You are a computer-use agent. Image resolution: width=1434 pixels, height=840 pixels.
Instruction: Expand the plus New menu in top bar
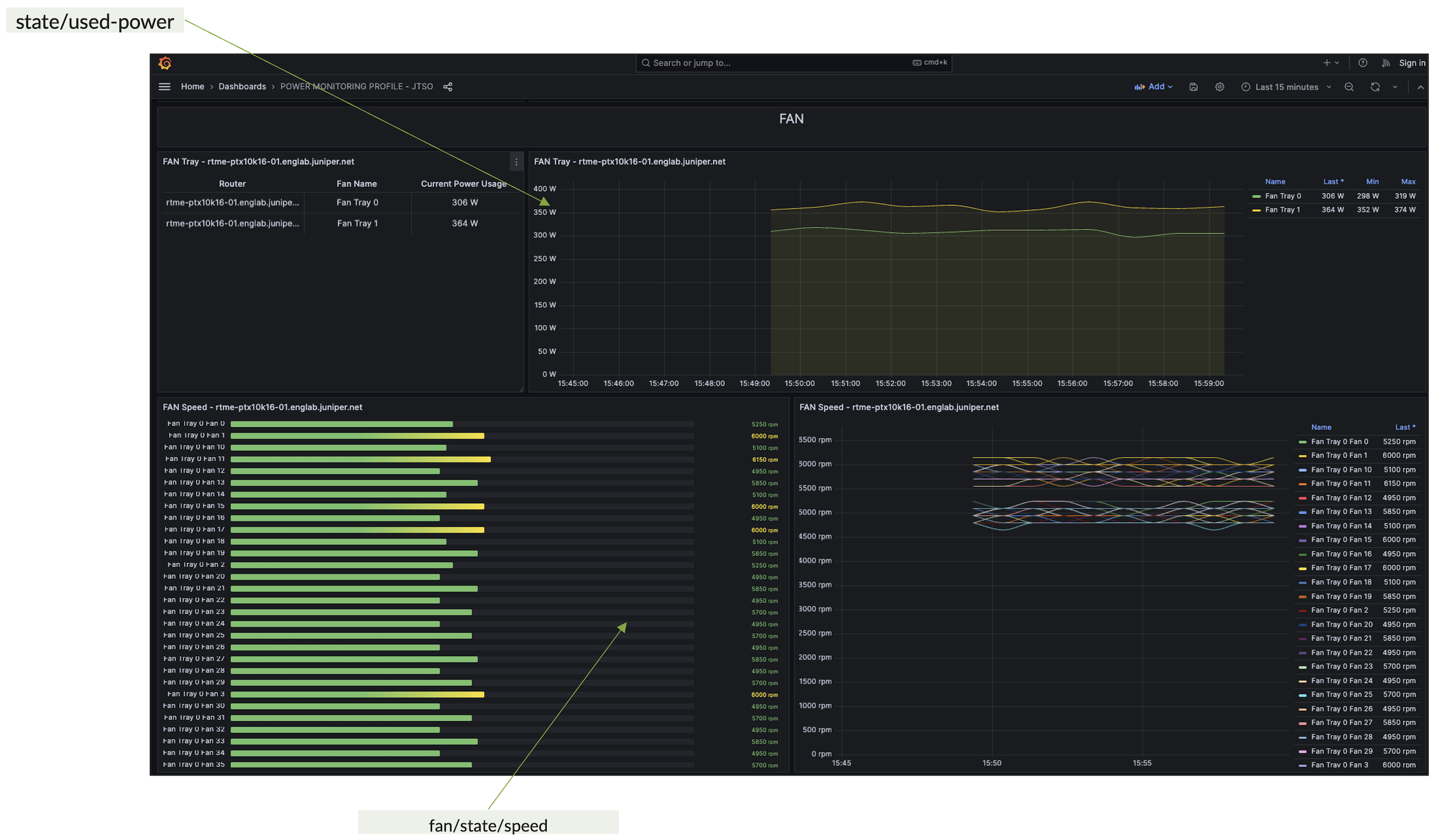(x=1331, y=63)
